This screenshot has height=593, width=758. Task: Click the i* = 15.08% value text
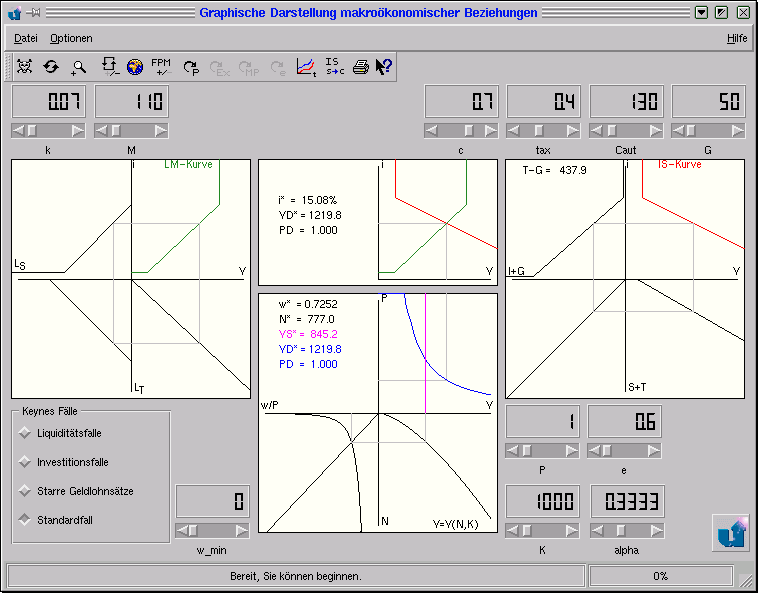(307, 200)
